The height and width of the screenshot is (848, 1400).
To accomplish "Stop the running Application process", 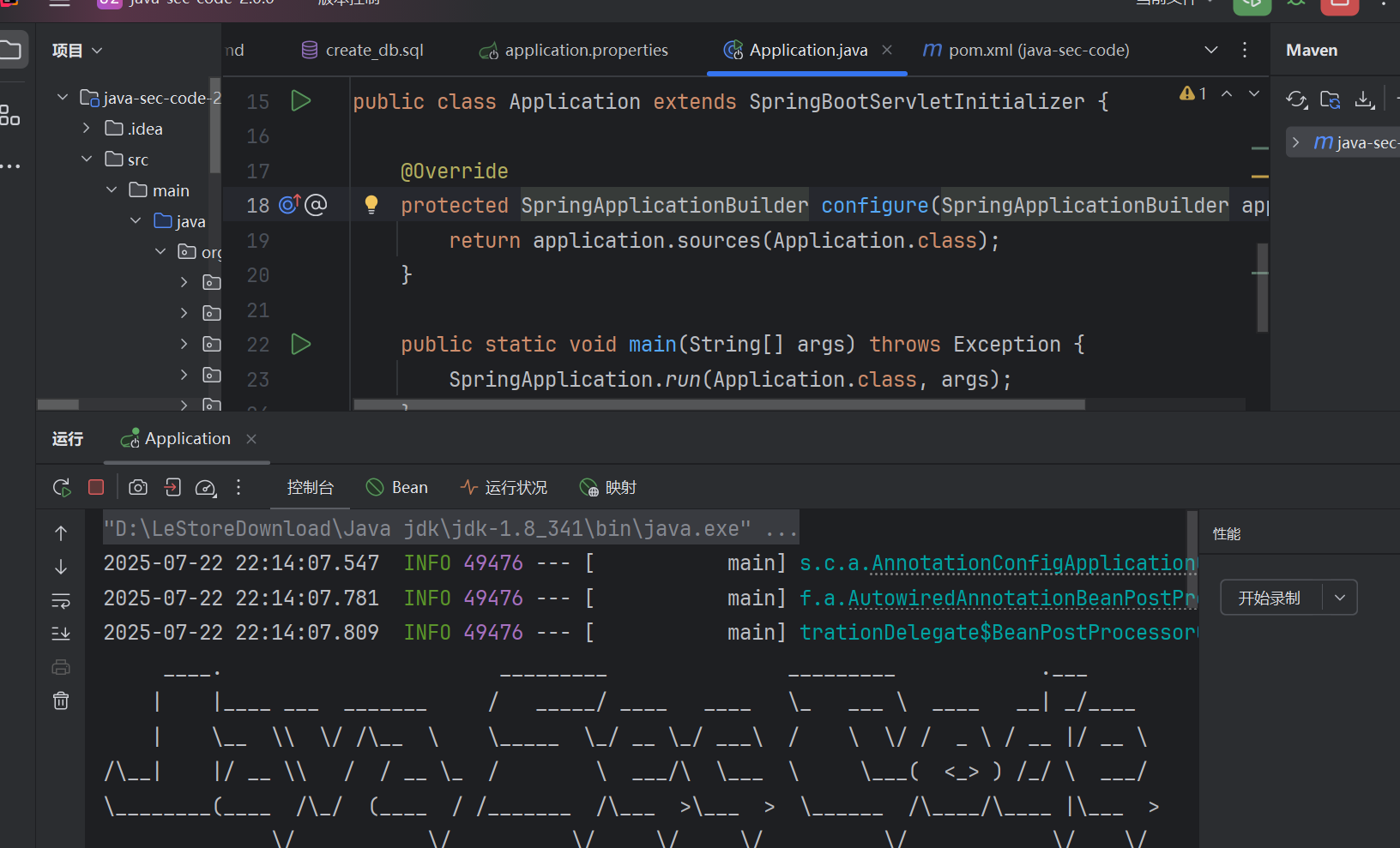I will (96, 488).
